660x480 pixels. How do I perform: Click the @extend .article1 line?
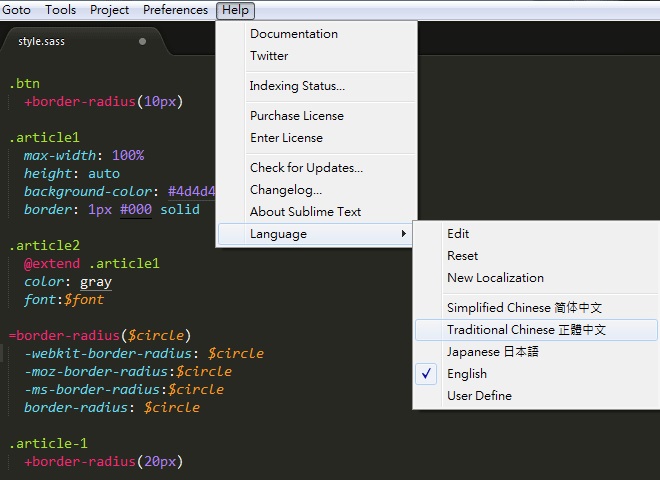tap(92, 264)
